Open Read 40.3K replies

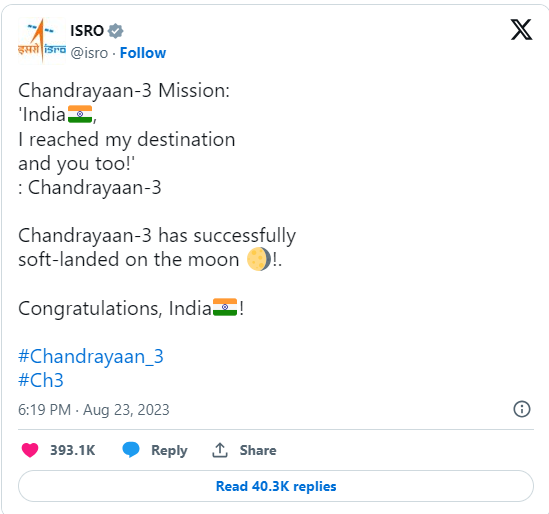pyautogui.click(x=276, y=486)
